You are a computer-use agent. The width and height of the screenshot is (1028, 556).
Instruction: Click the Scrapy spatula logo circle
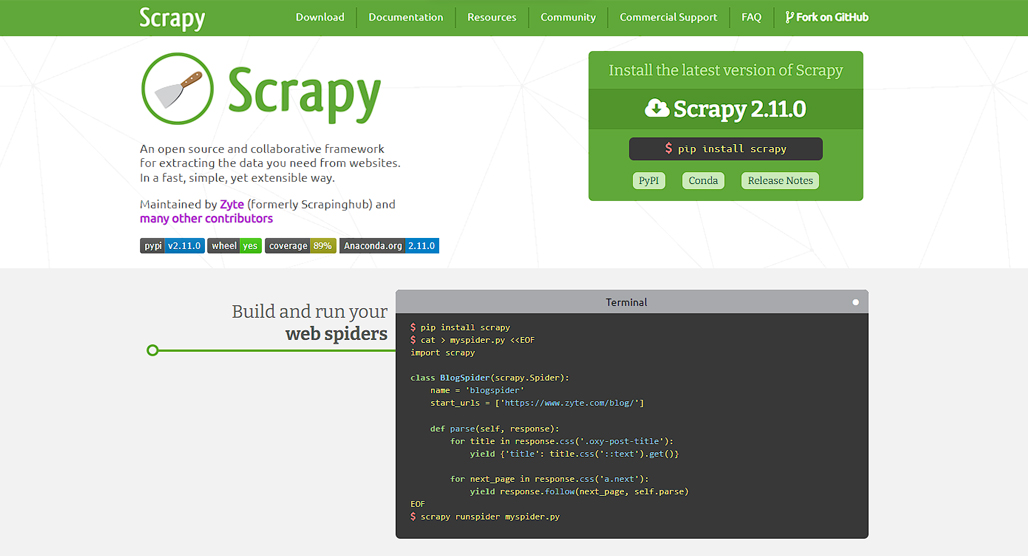coord(177,89)
